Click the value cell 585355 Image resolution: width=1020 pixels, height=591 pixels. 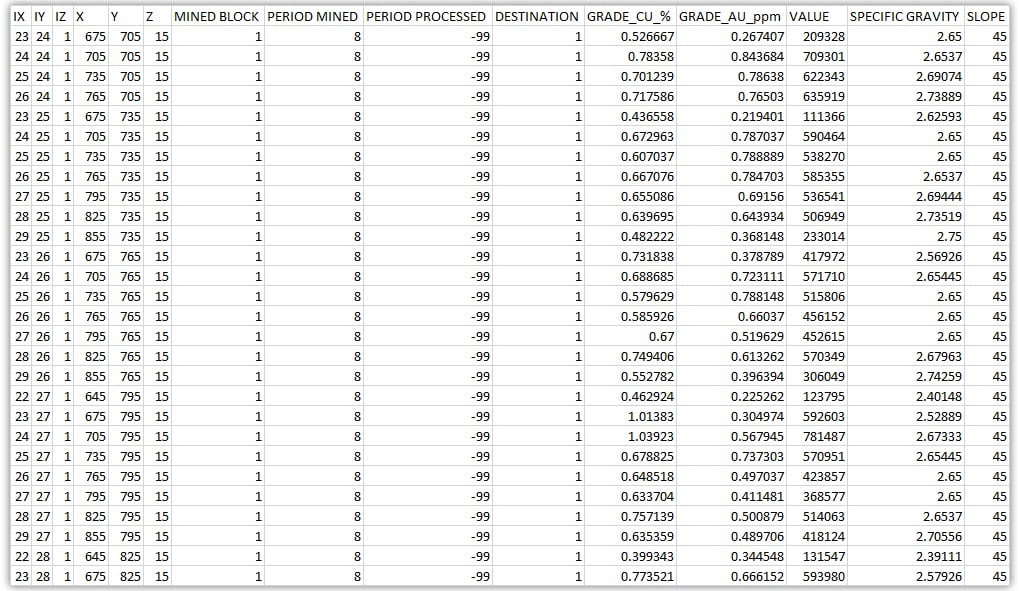click(x=816, y=177)
